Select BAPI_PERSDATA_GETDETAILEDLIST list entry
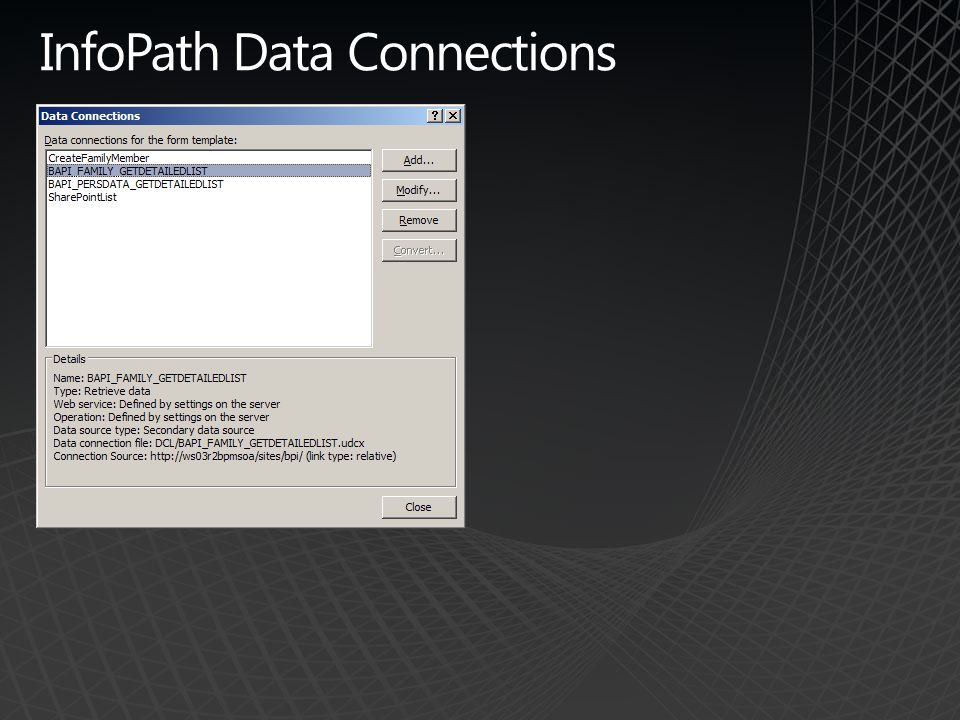The image size is (960, 720). [x=209, y=184]
